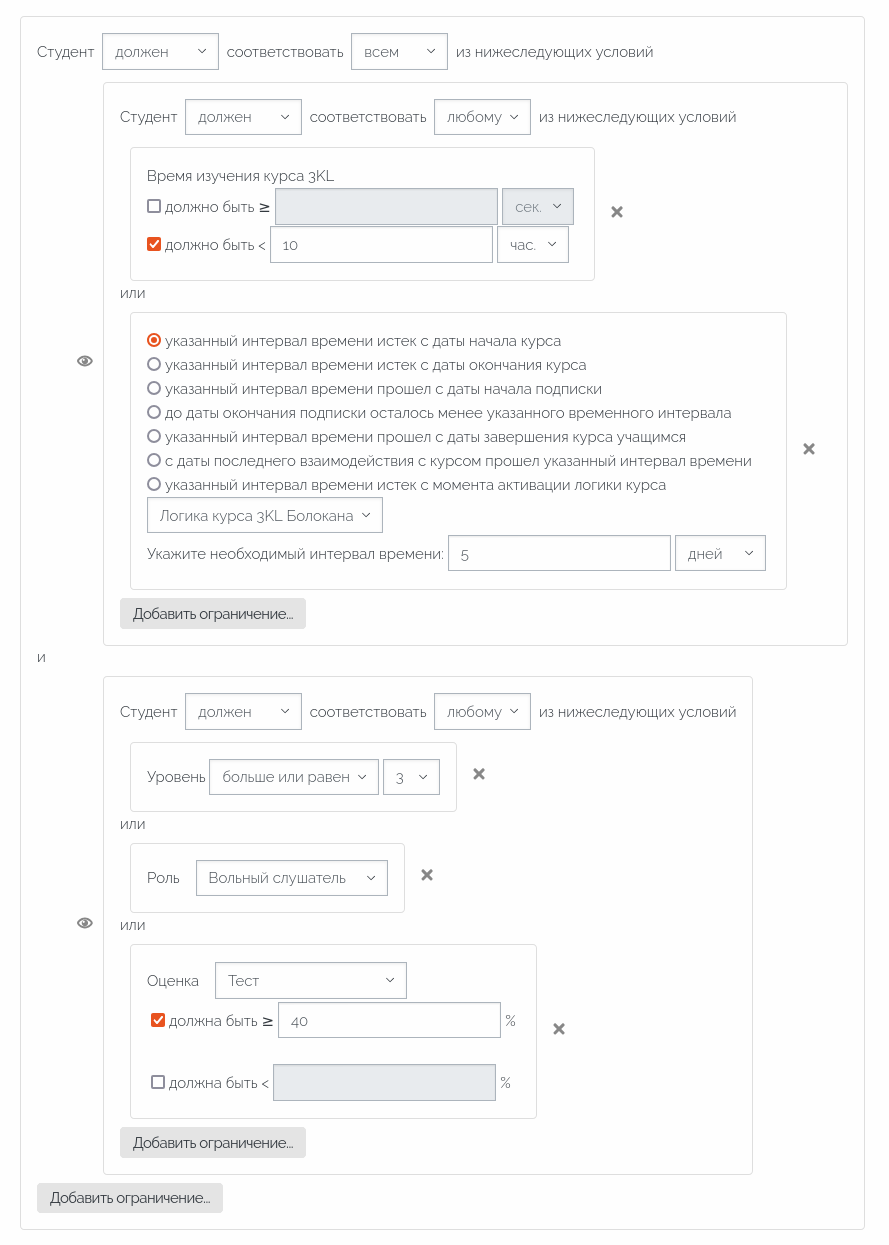Open the top-level 'всем' conditions dropdown
The height and width of the screenshot is (1245, 889).
coord(399,52)
